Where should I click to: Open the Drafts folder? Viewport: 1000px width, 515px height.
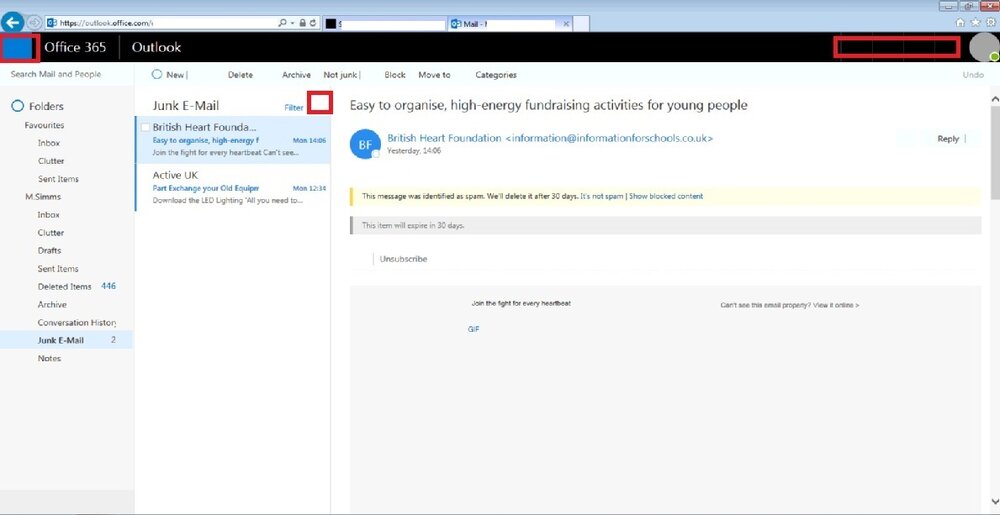[49, 250]
